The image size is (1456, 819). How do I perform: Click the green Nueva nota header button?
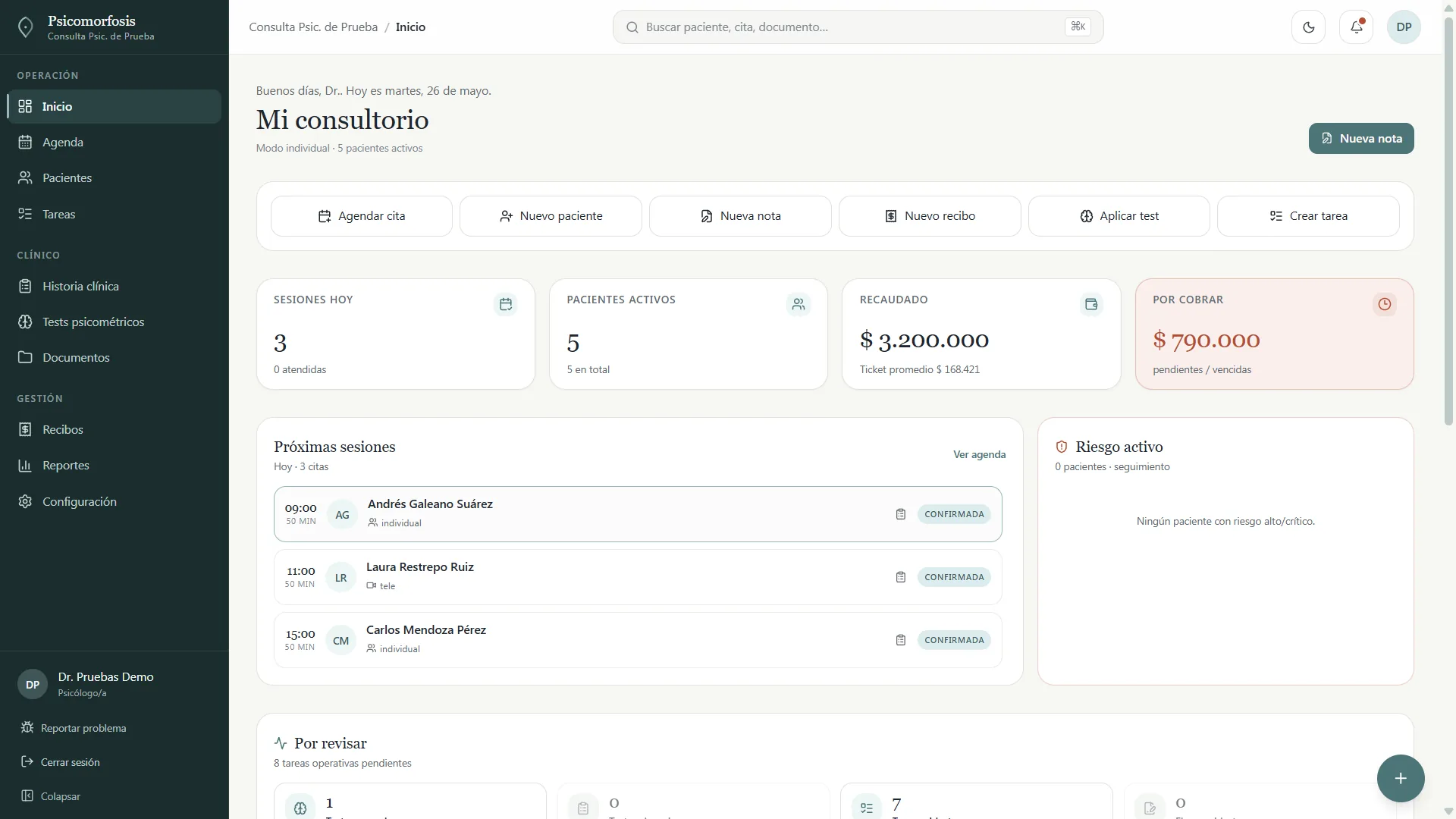1361,139
